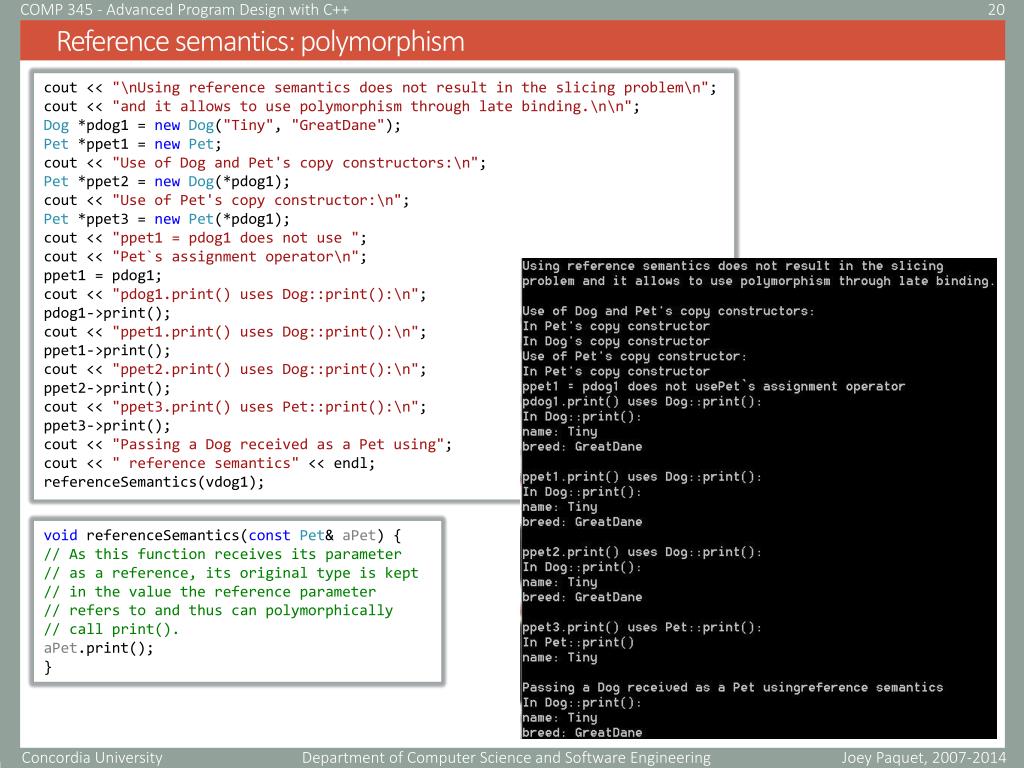Click the call 'referenceSemantics(vdog1);'
The width and height of the screenshot is (1024, 768).
pos(154,483)
